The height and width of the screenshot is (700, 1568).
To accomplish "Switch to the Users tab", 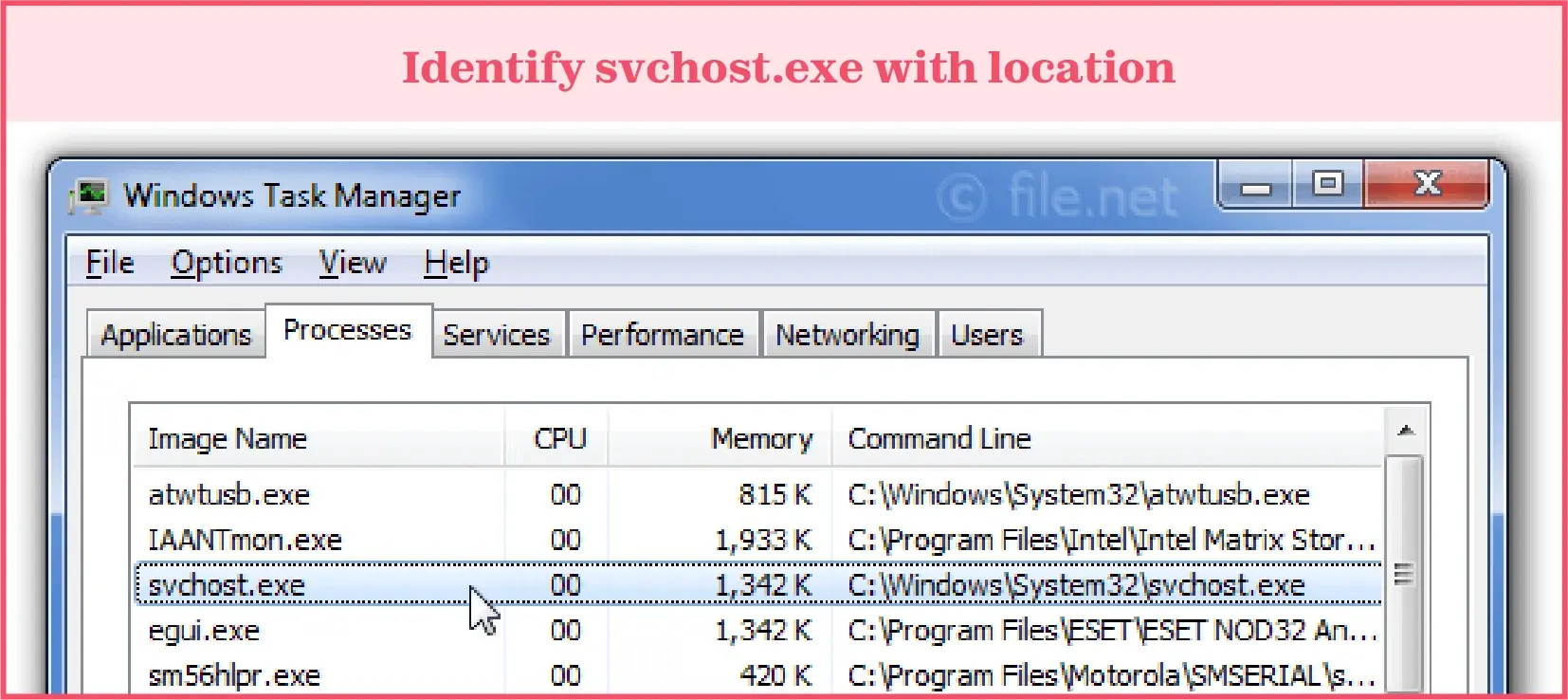I will tap(988, 334).
